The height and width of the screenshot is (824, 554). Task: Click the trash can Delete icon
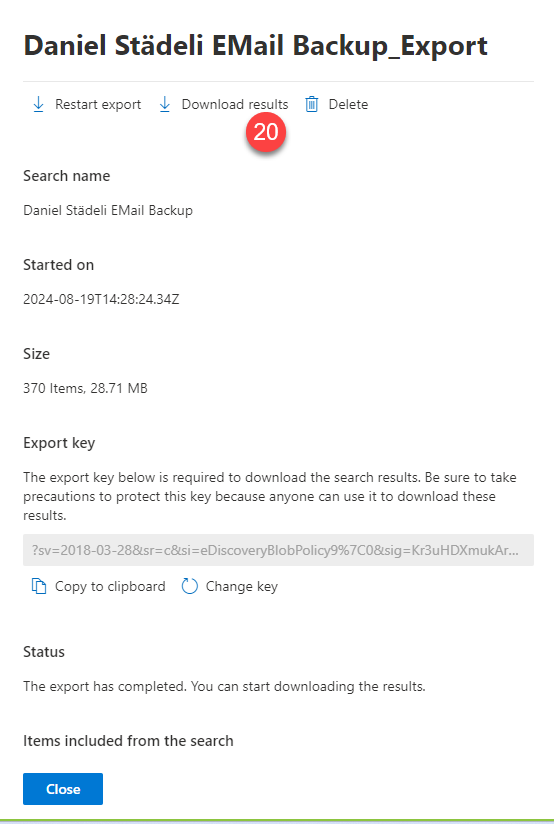312,105
